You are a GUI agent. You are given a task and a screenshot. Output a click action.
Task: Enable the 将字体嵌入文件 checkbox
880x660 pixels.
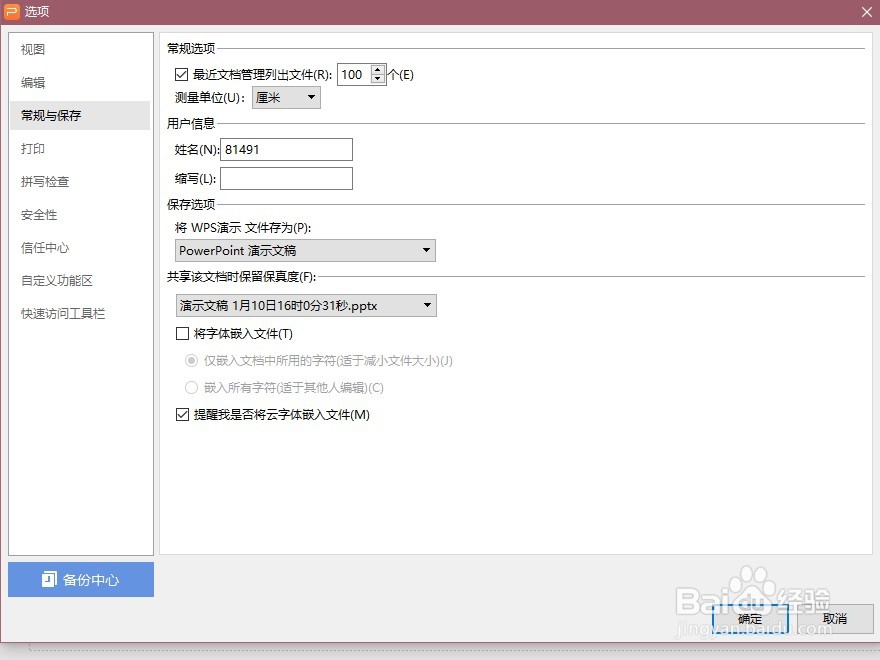coord(182,334)
